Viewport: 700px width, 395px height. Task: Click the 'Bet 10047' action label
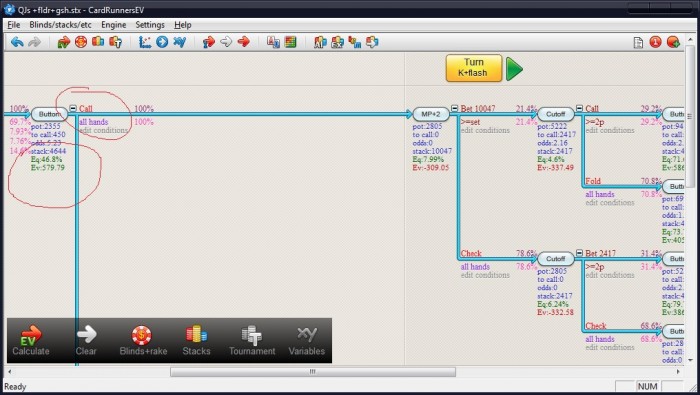(x=478, y=108)
